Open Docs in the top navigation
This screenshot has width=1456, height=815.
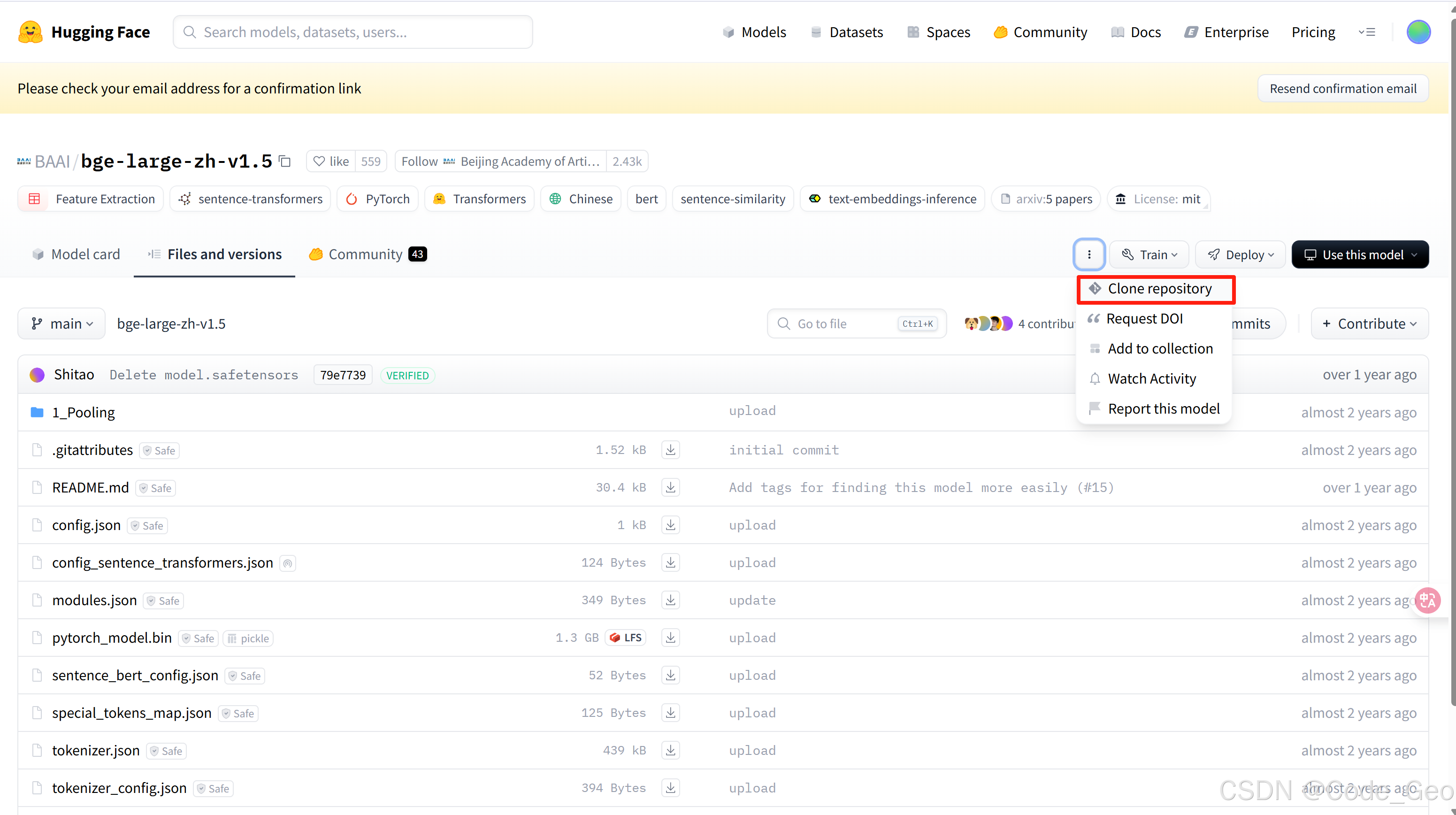[x=1136, y=32]
